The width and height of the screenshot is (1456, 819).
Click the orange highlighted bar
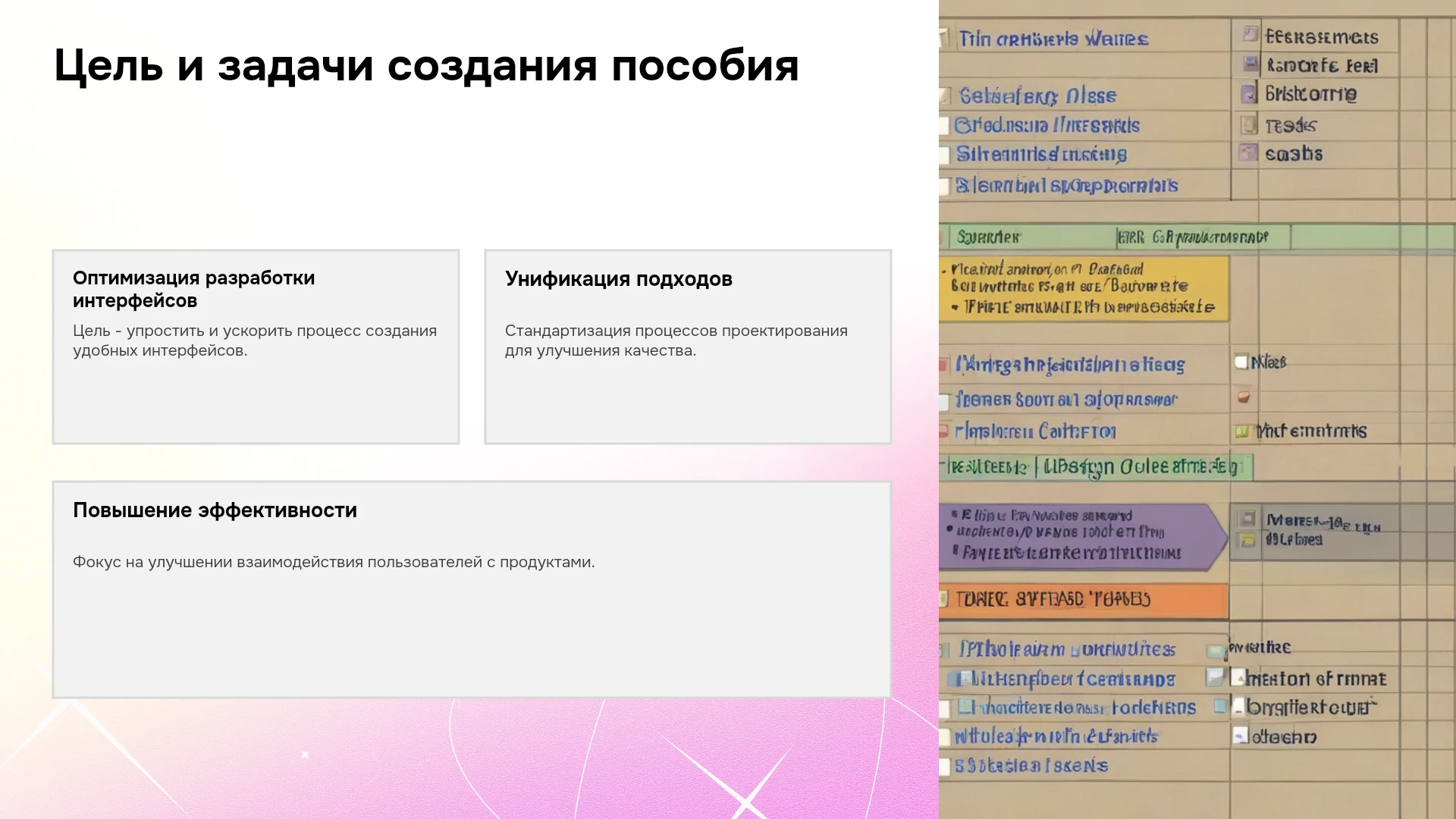[x=1084, y=600]
